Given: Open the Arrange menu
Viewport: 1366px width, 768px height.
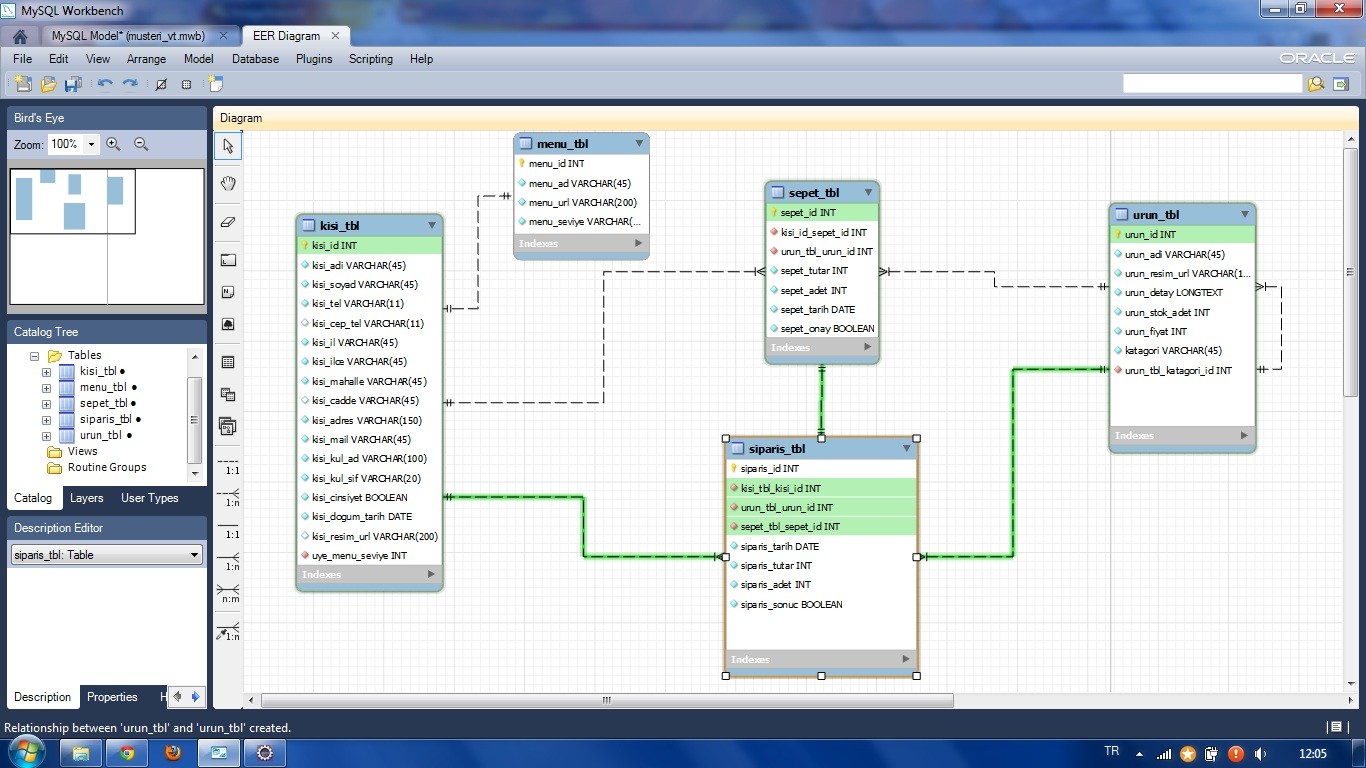Looking at the screenshot, I should coord(146,59).
